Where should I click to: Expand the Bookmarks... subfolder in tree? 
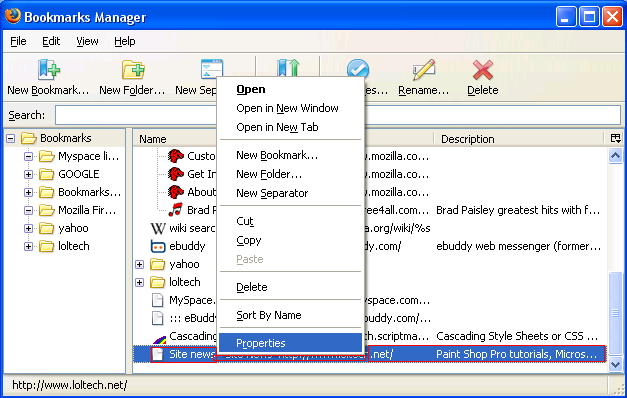point(28,192)
